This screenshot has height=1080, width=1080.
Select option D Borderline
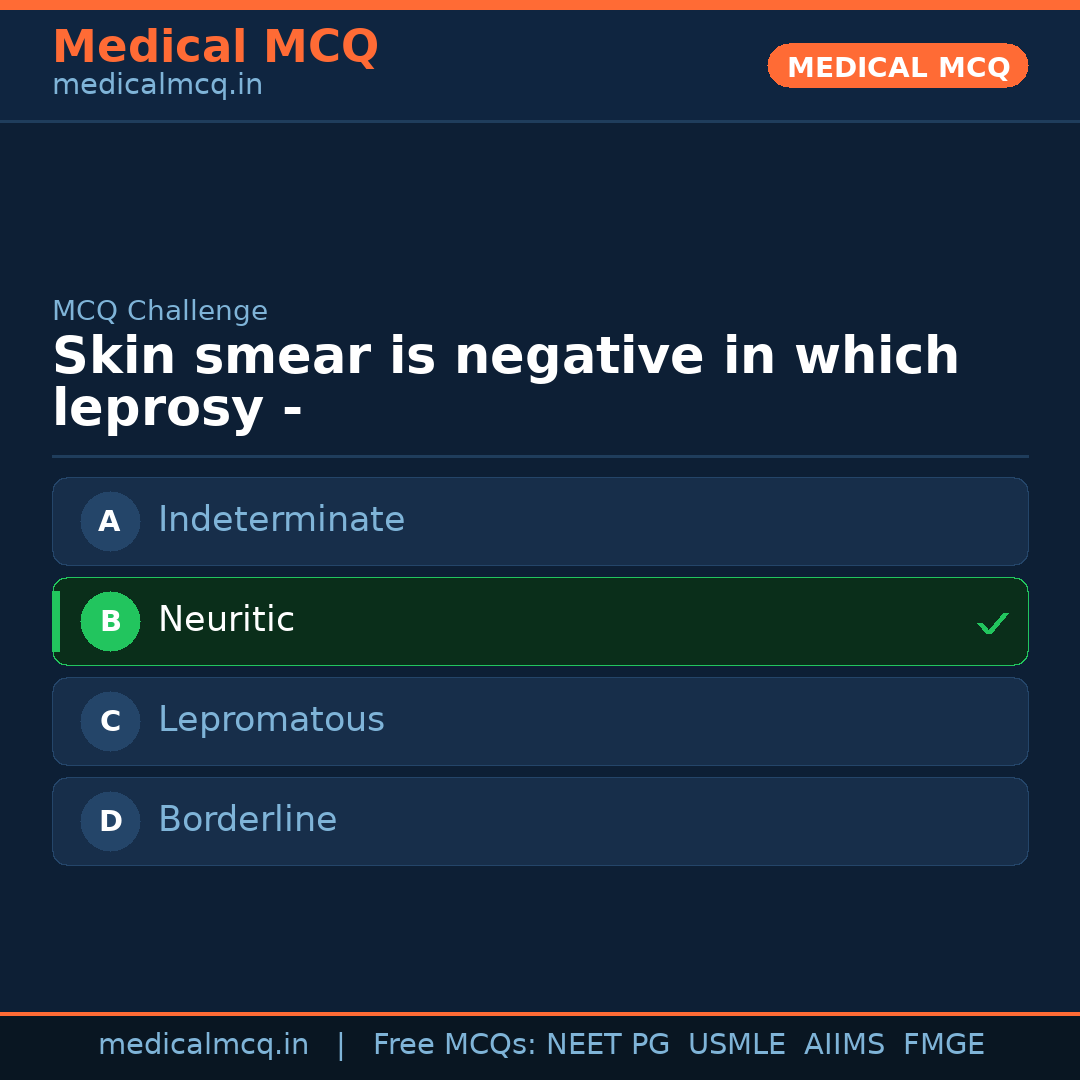(540, 821)
